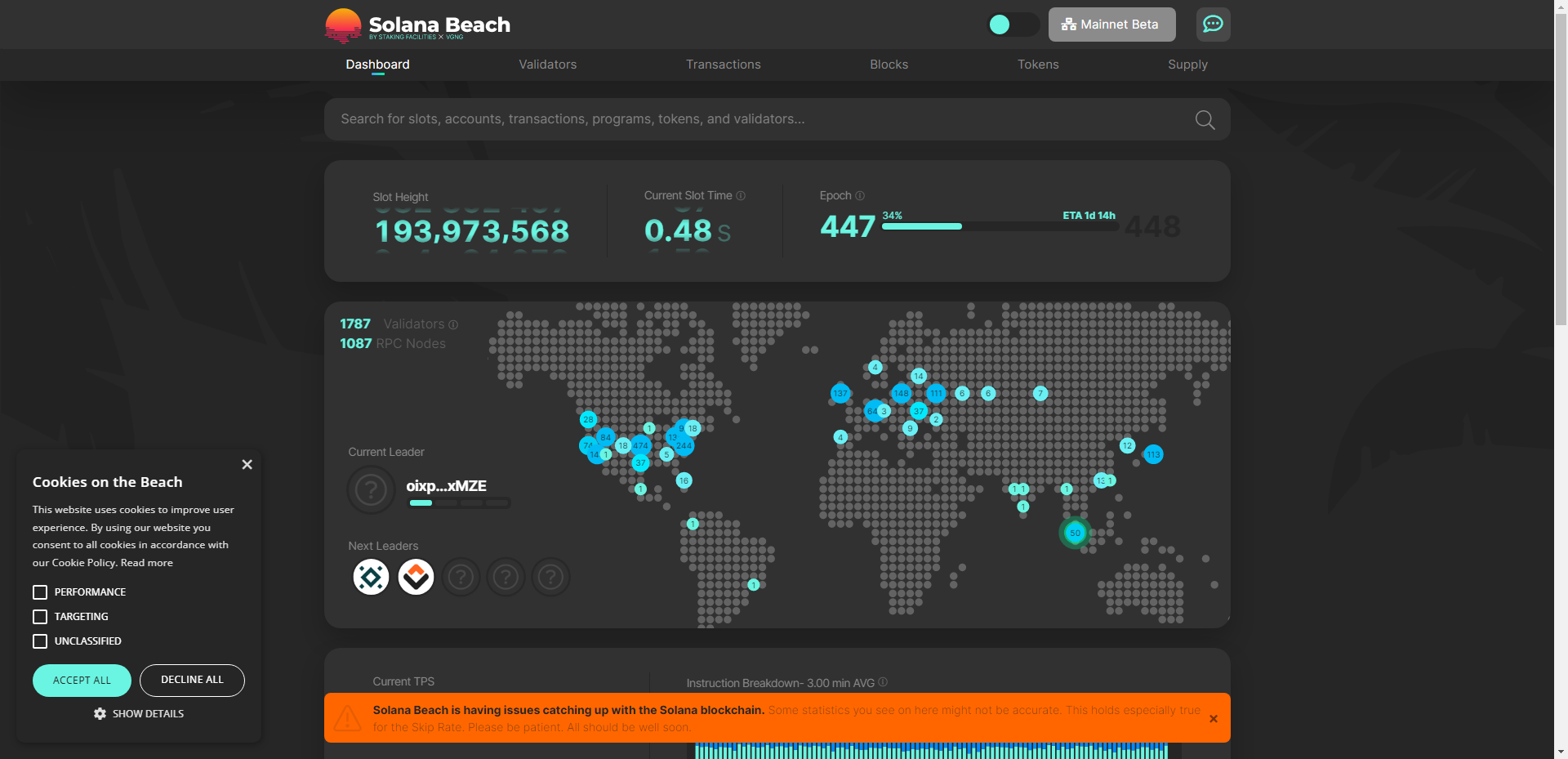The image size is (1568, 759).
Task: Switch to the Validators tab
Action: click(x=547, y=65)
